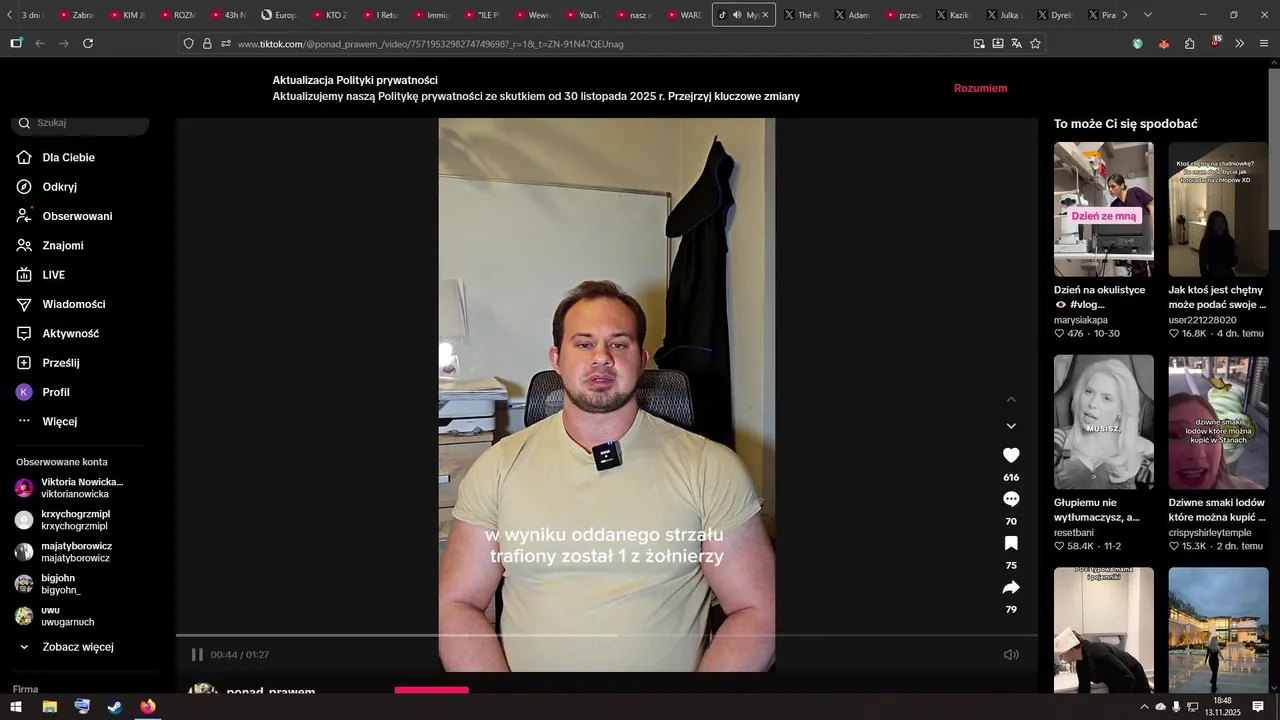Open marysiakapa profile link
This screenshot has width=1280, height=720.
pos(1081,320)
